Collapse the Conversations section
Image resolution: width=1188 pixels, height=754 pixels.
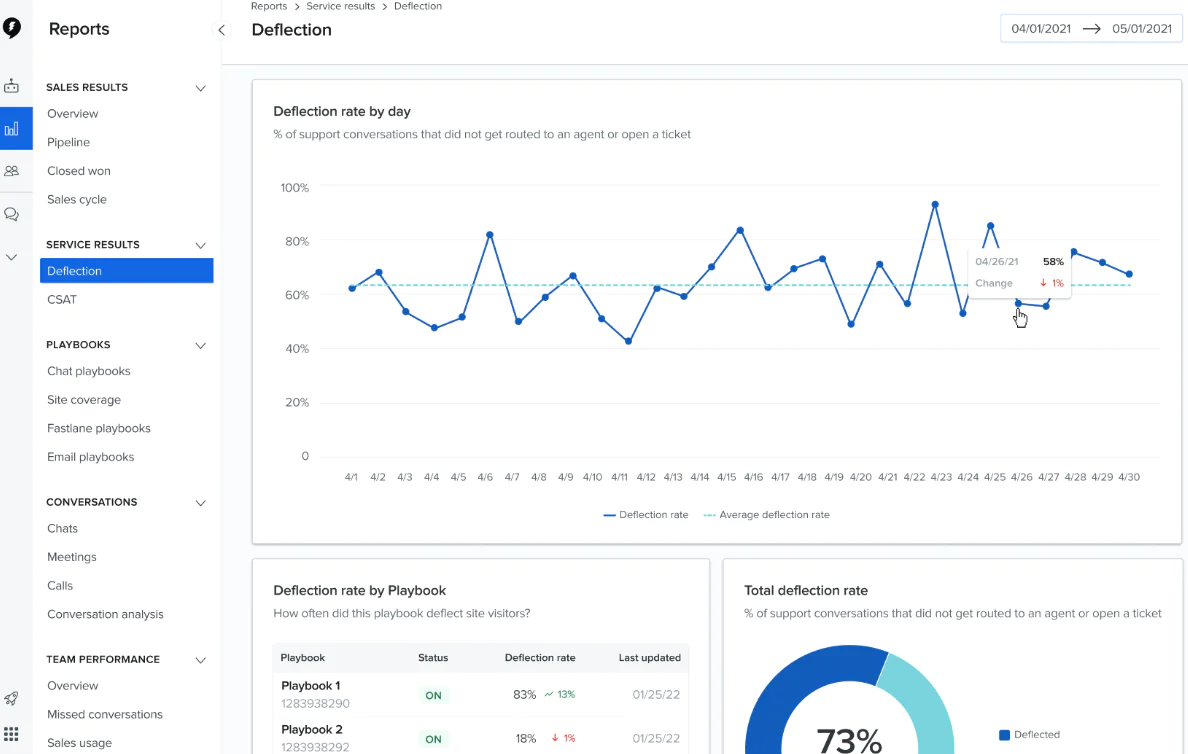201,503
